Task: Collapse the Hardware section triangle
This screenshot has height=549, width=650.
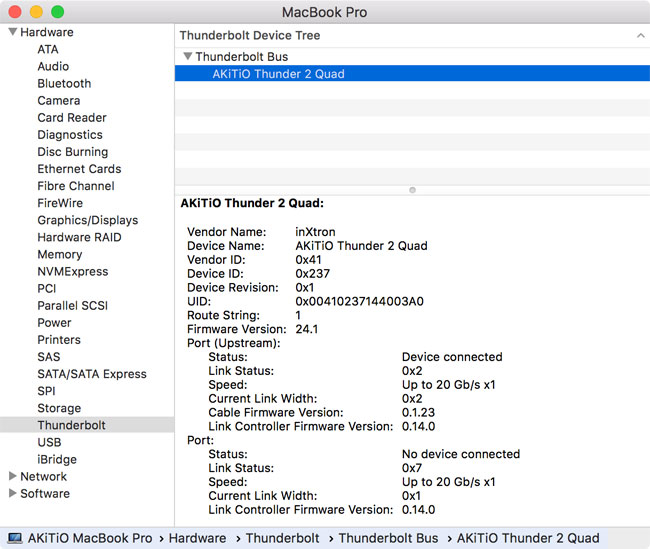Action: (x=12, y=32)
